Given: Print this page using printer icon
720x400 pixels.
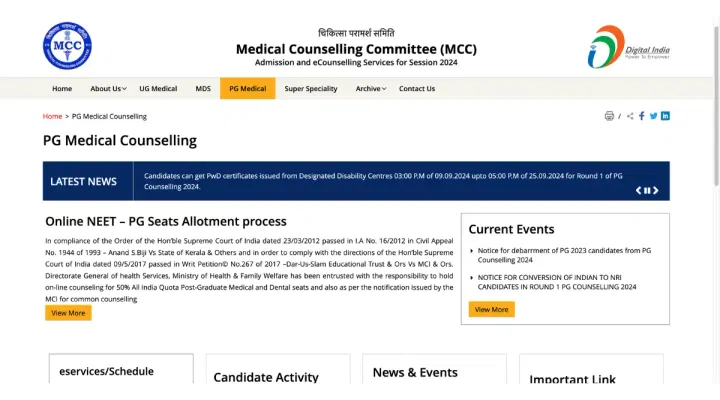Looking at the screenshot, I should (x=609, y=116).
